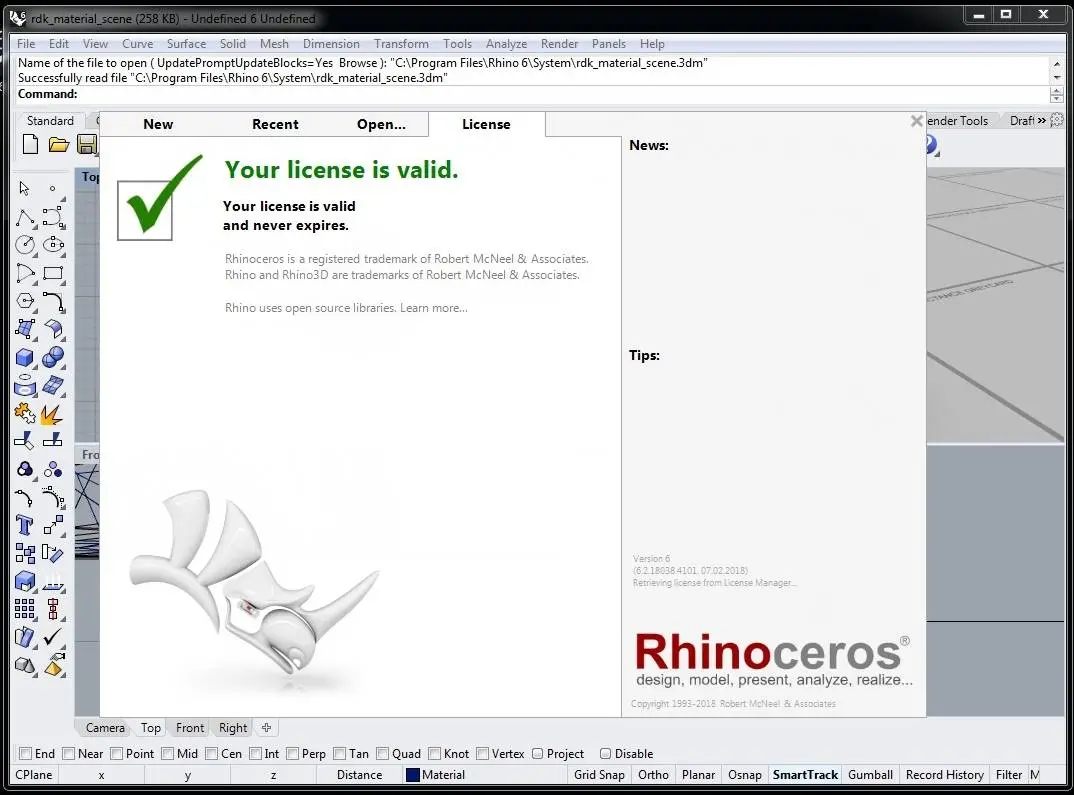Select the Fillet curves tool
Viewport: 1074px width, 795px height.
[53, 301]
